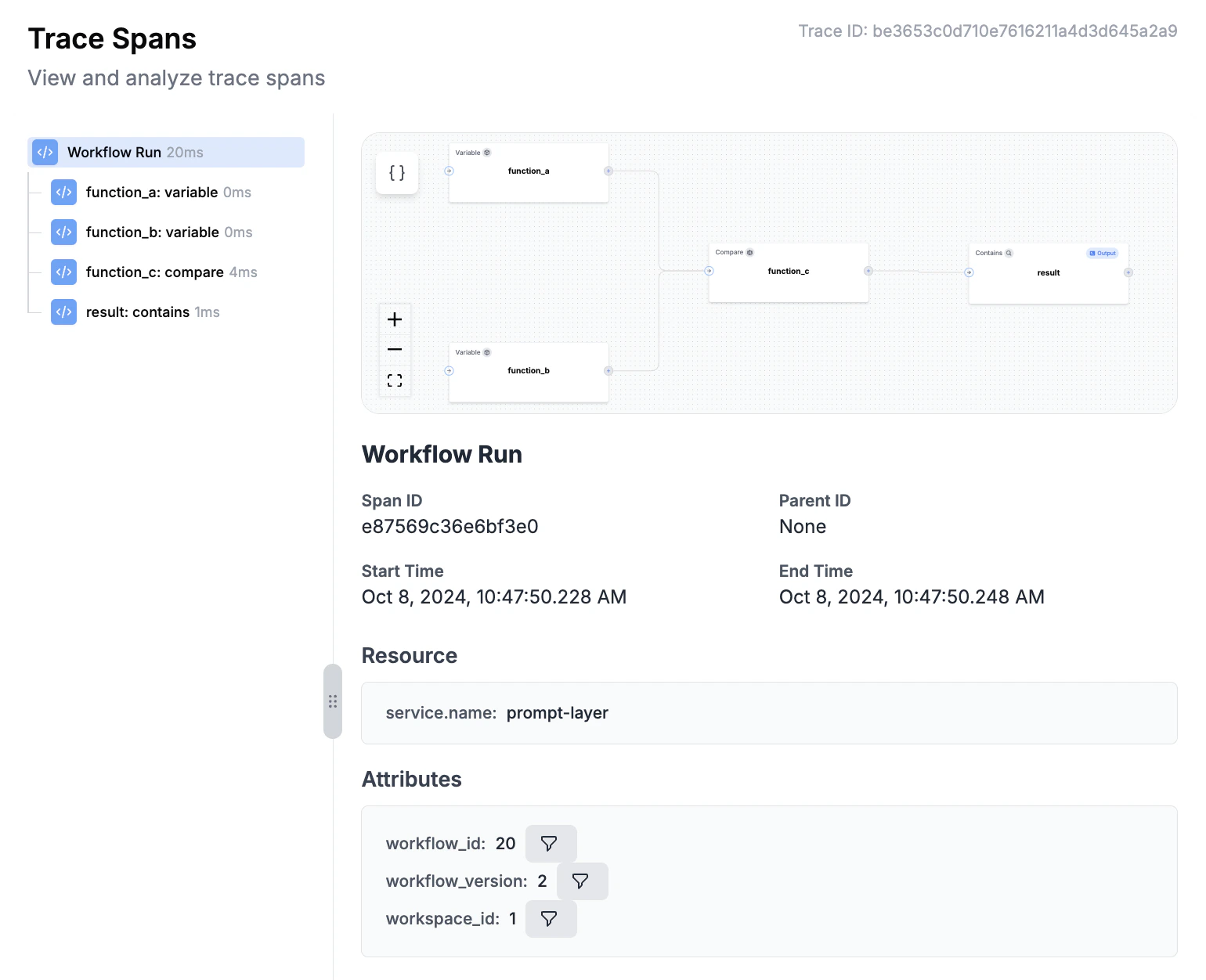Zoom out of the workflow graph

pyautogui.click(x=395, y=349)
